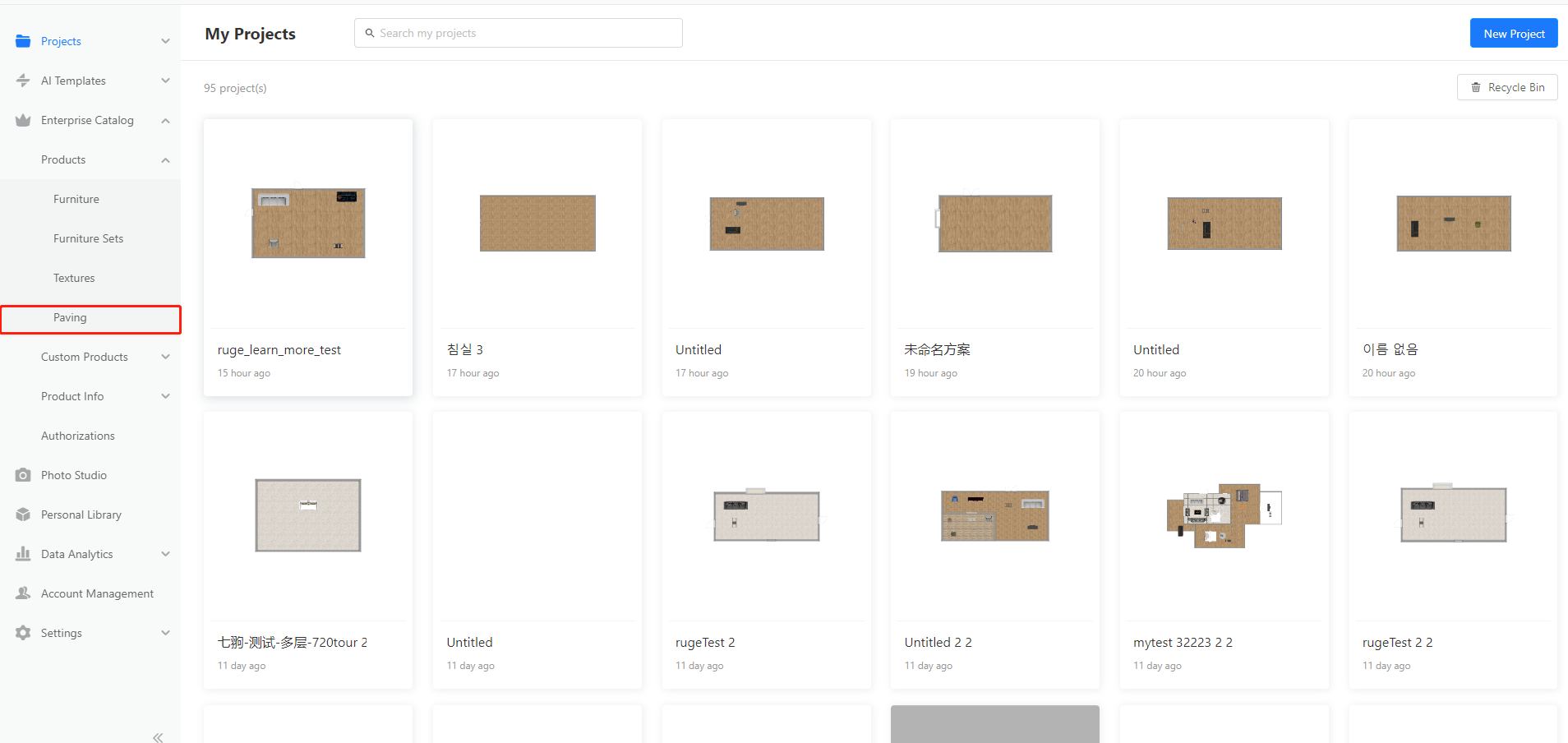Expand the Custom Products submenu chevron
The height and width of the screenshot is (743, 1568).
(165, 357)
